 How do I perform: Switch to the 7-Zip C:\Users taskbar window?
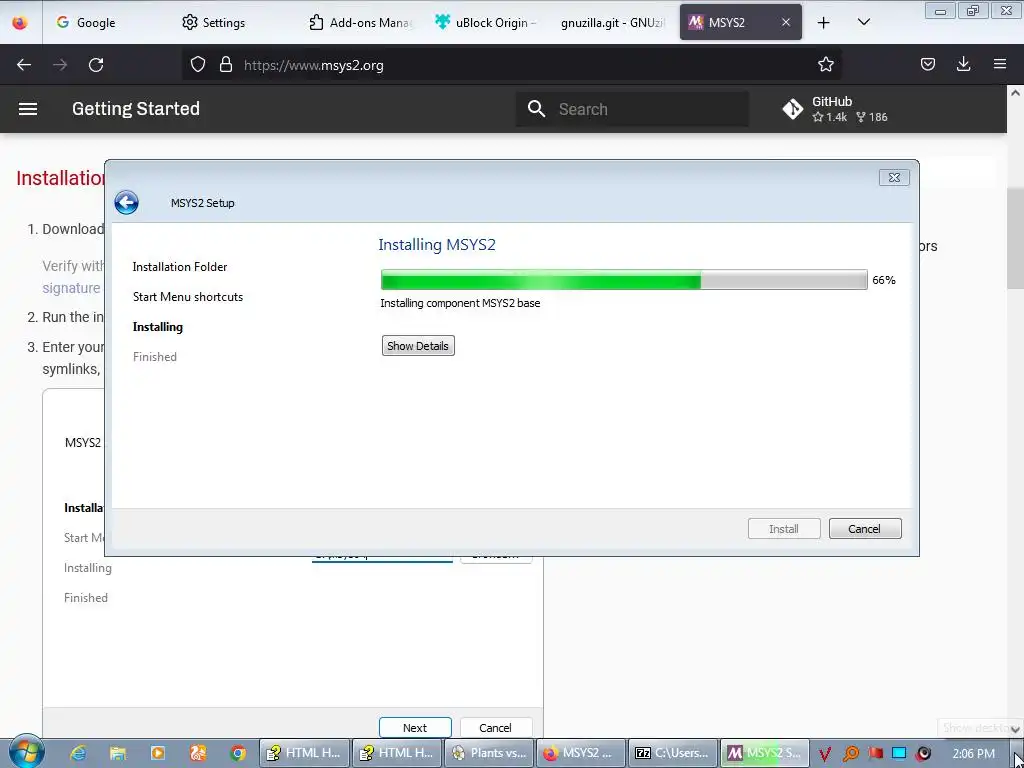pyautogui.click(x=673, y=753)
